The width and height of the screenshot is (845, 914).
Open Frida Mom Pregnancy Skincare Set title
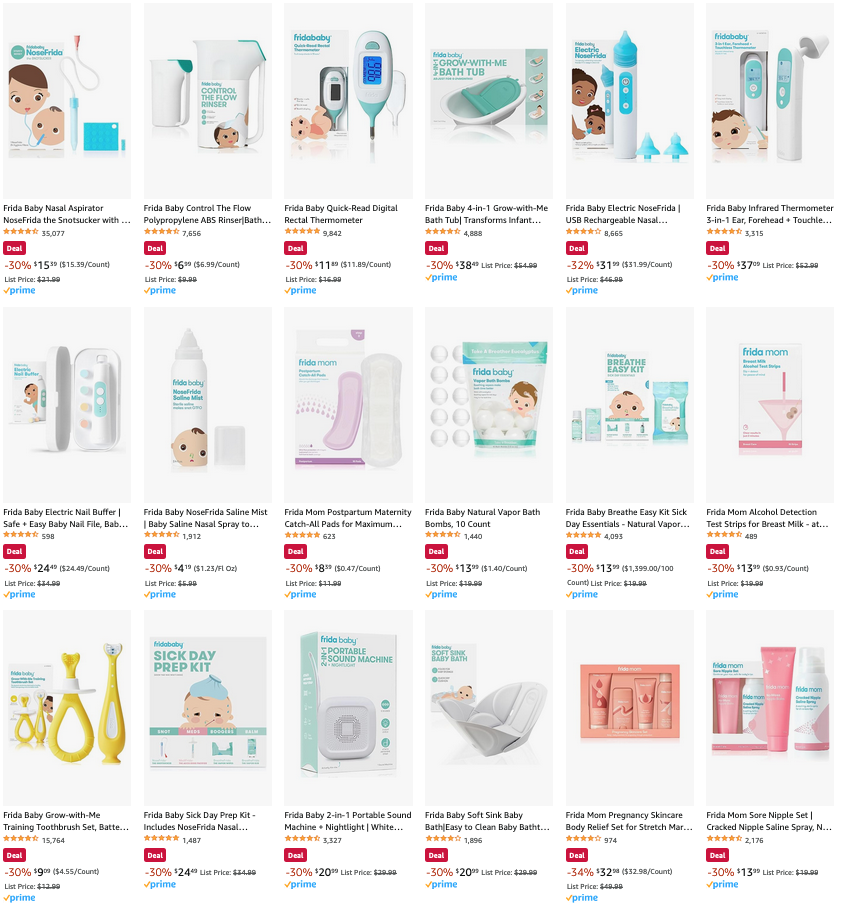pyautogui.click(x=629, y=821)
